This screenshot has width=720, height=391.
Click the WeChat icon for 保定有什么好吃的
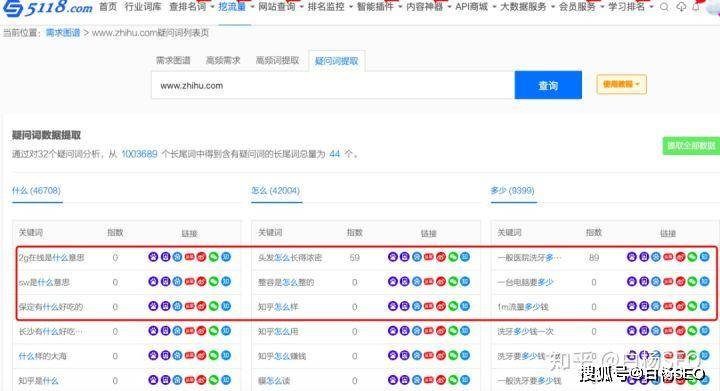pos(214,306)
